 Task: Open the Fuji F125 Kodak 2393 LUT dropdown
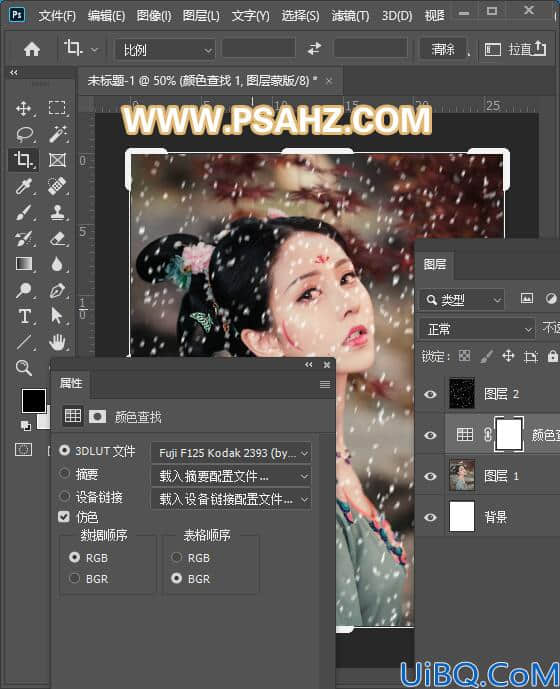click(x=231, y=453)
